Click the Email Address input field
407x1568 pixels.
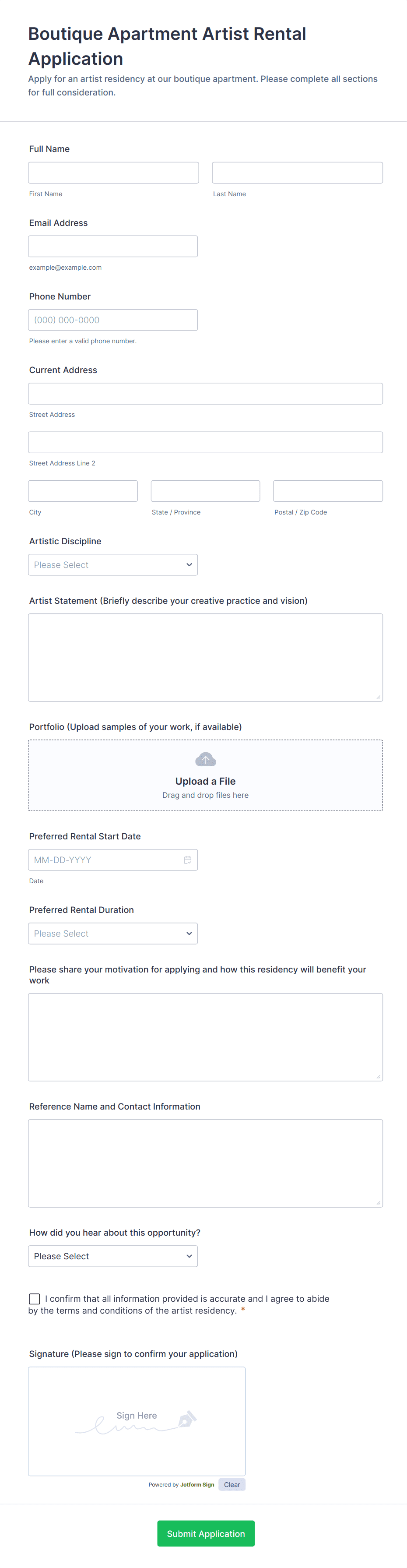click(112, 246)
